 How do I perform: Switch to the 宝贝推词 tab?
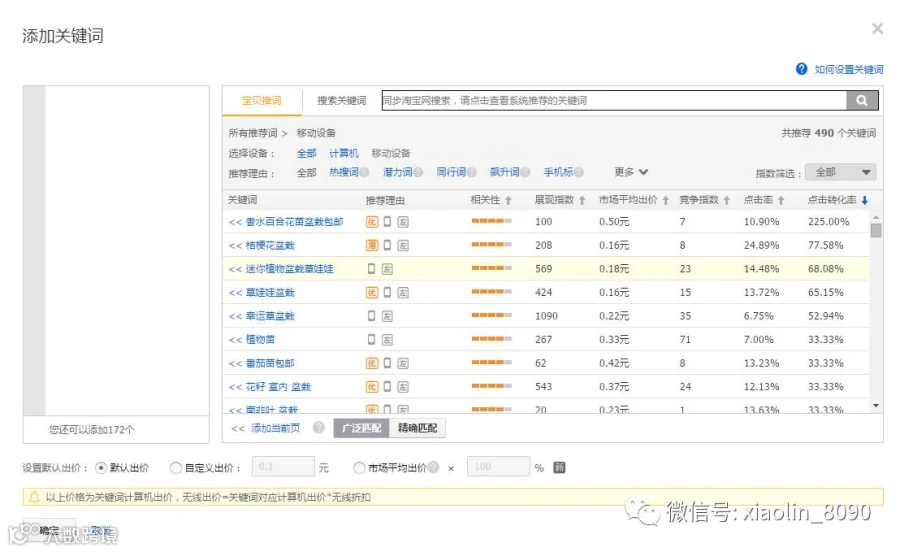coord(262,100)
